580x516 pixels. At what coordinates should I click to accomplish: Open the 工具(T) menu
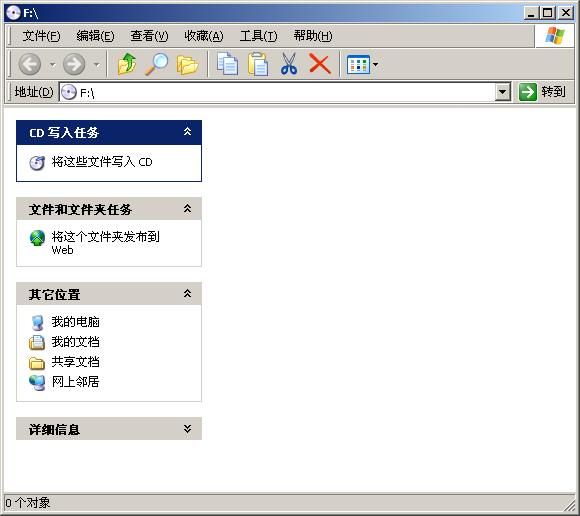[x=258, y=36]
